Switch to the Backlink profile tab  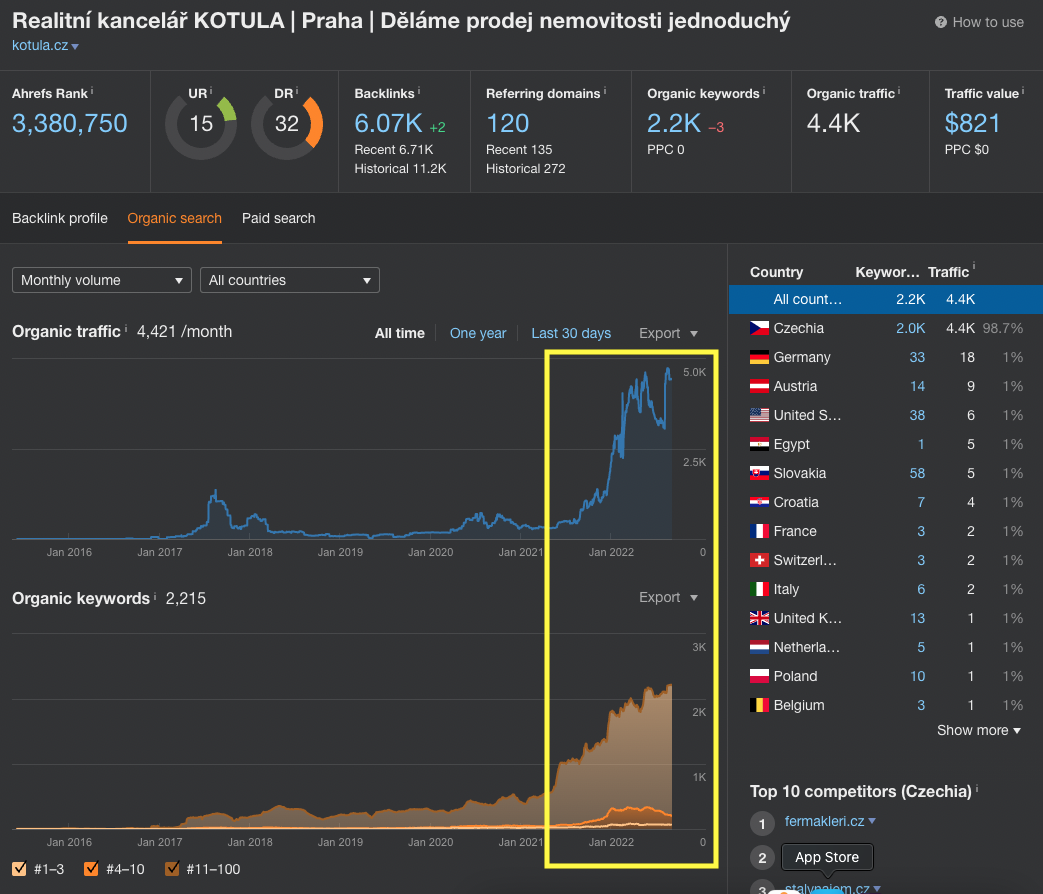60,218
